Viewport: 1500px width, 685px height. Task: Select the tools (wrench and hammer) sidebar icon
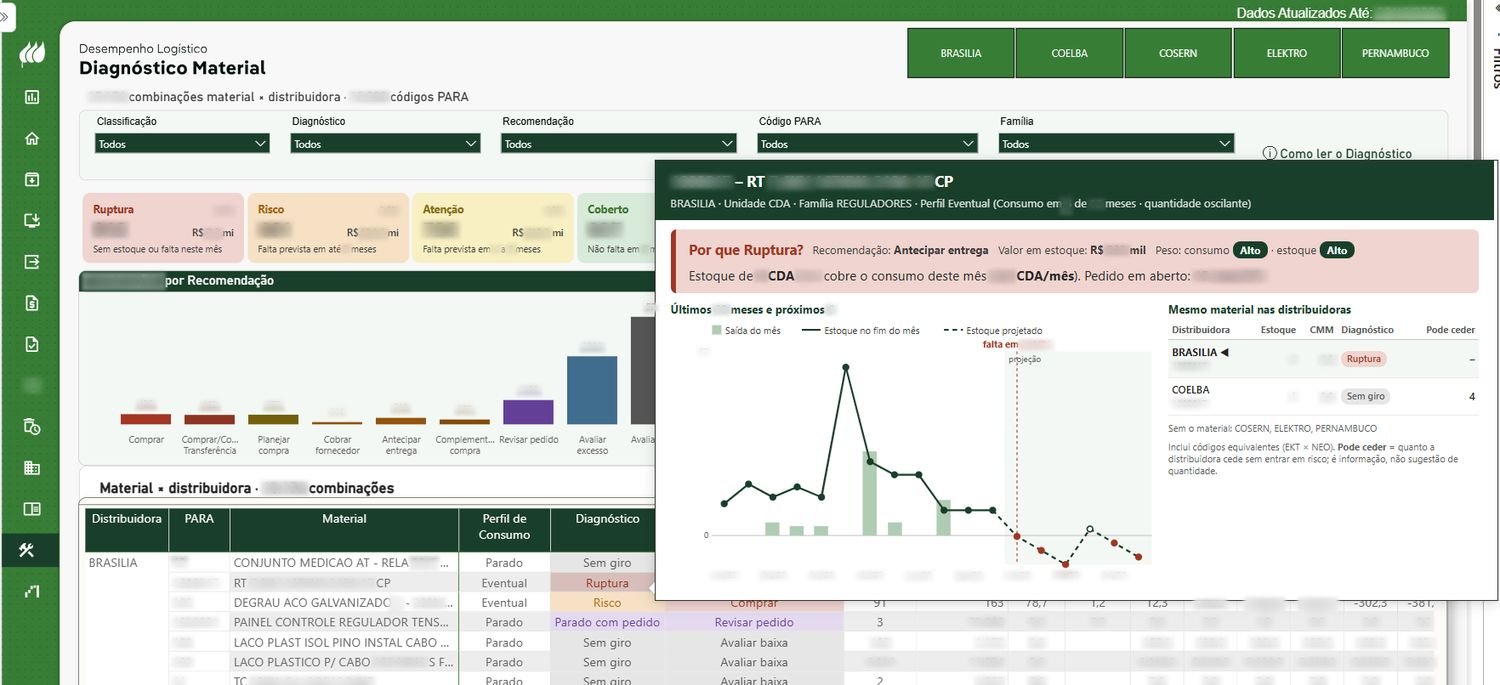coord(28,550)
